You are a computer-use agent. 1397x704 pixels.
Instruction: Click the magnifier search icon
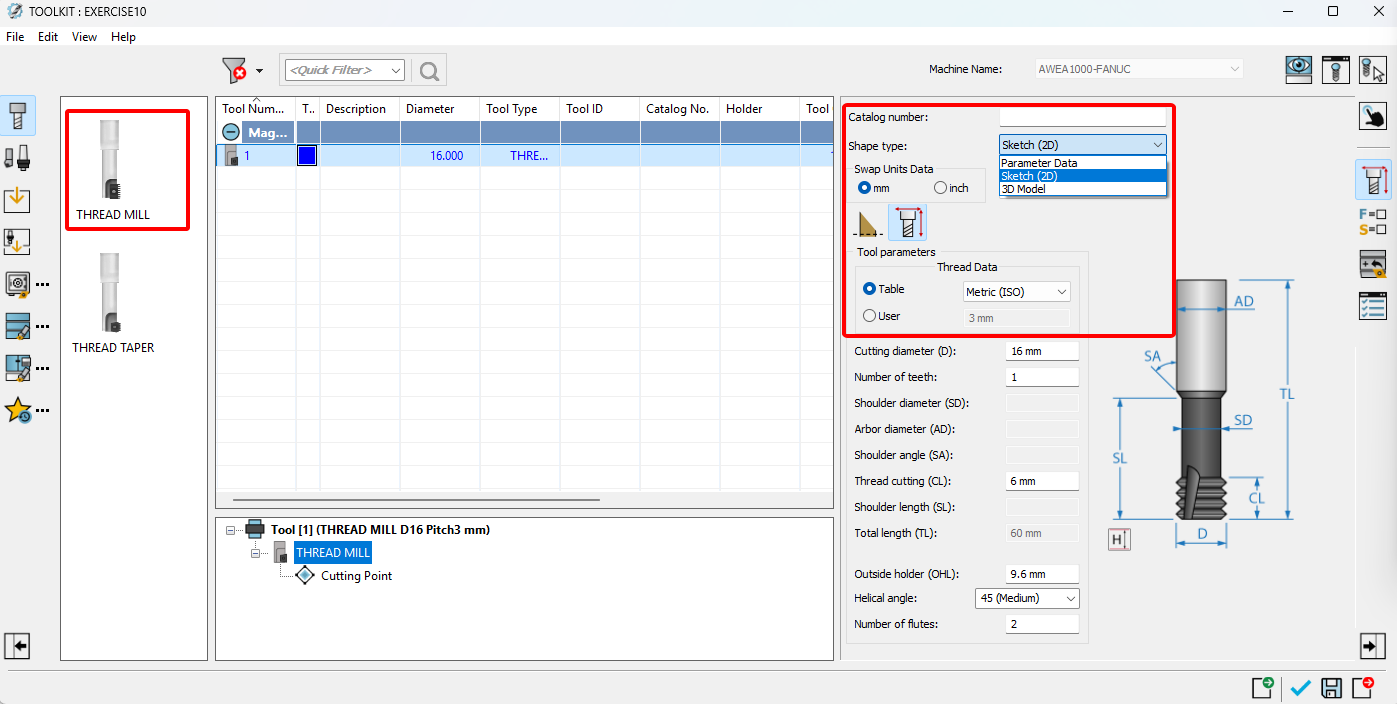pyautogui.click(x=430, y=70)
